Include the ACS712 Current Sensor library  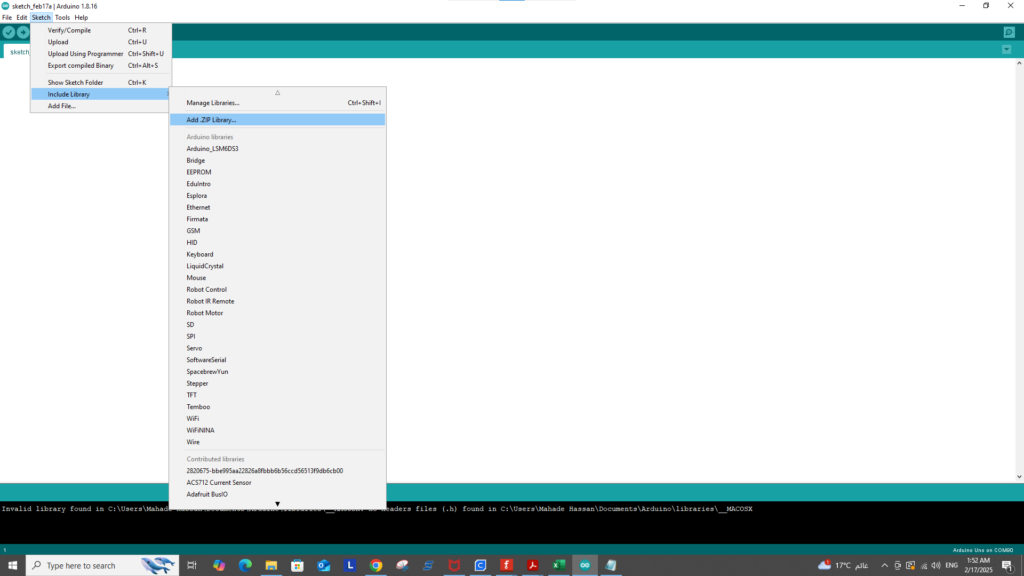[278, 483]
